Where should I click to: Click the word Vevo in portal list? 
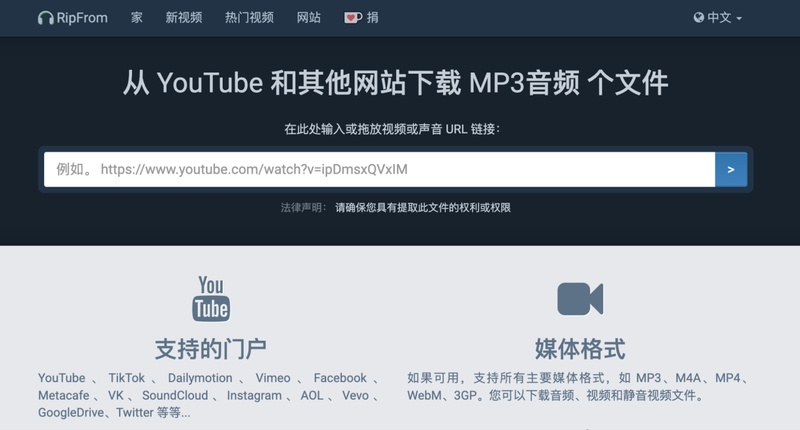click(355, 395)
